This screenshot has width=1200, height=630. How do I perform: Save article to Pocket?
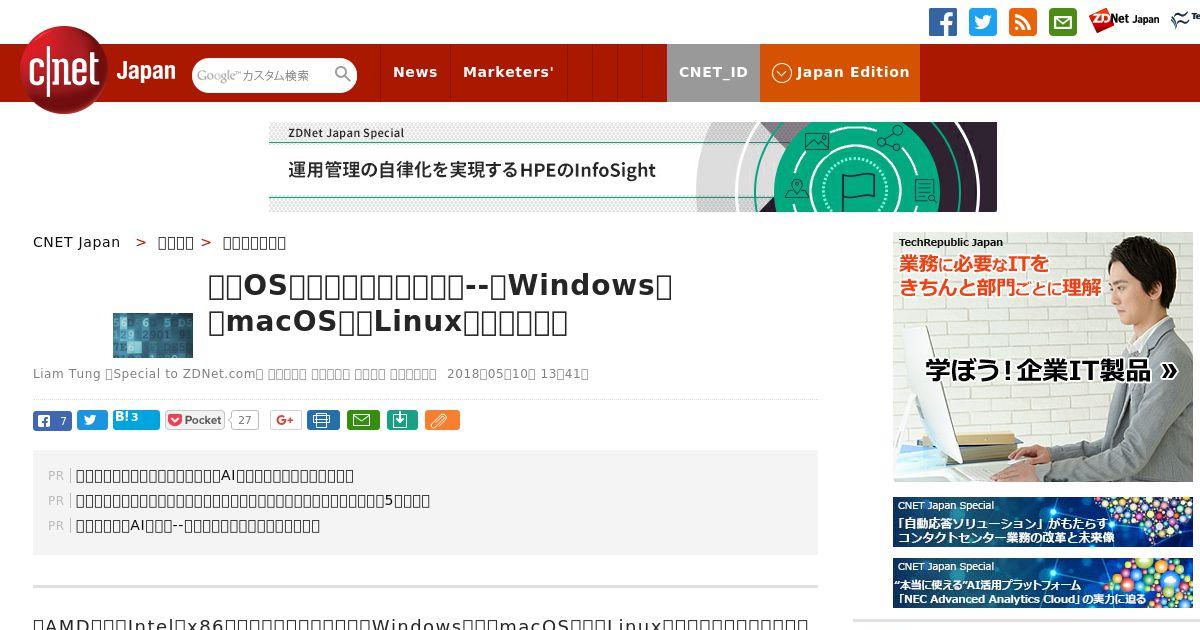(195, 421)
